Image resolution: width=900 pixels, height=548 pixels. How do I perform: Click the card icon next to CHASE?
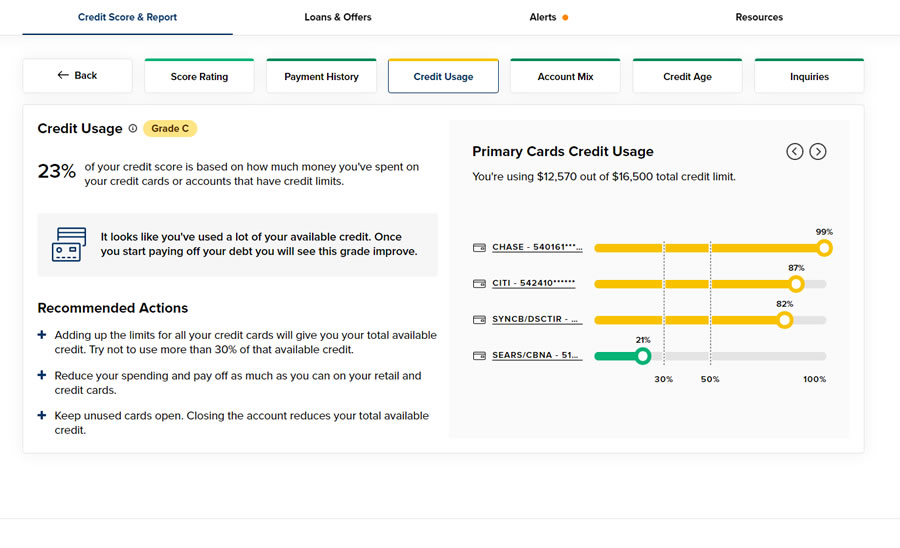(480, 248)
